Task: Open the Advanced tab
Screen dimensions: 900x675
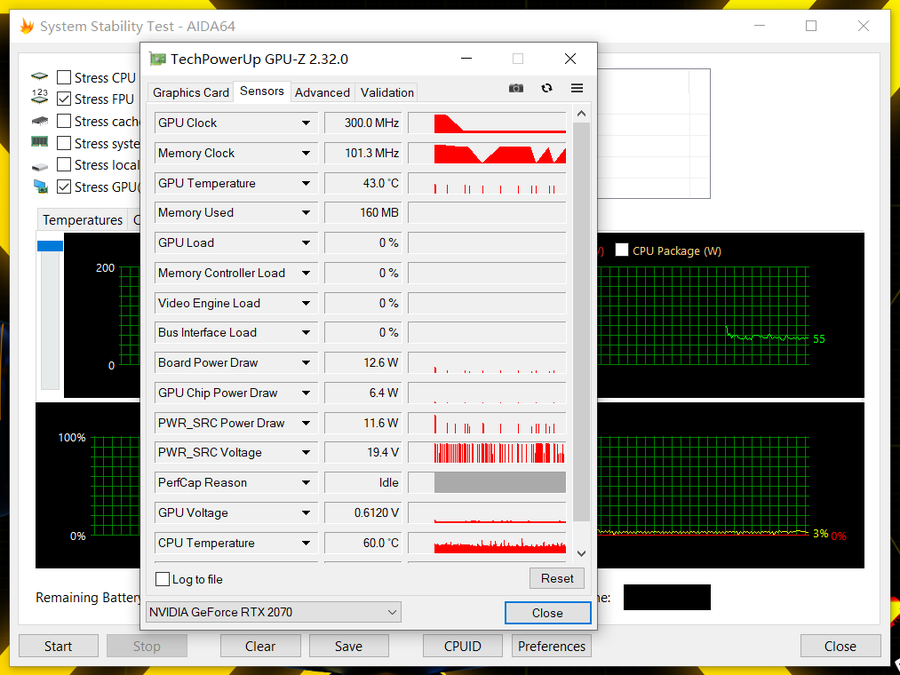Action: (322, 92)
